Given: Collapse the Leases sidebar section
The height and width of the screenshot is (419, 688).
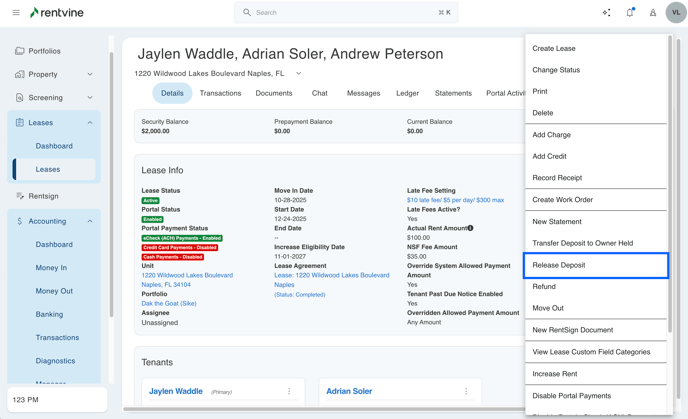Looking at the screenshot, I should pyautogui.click(x=90, y=123).
